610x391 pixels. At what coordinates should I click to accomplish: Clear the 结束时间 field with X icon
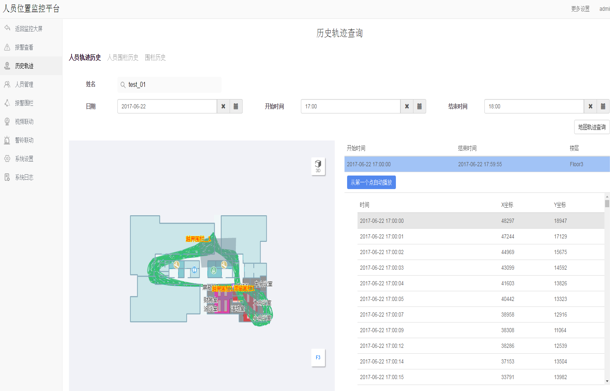590,106
